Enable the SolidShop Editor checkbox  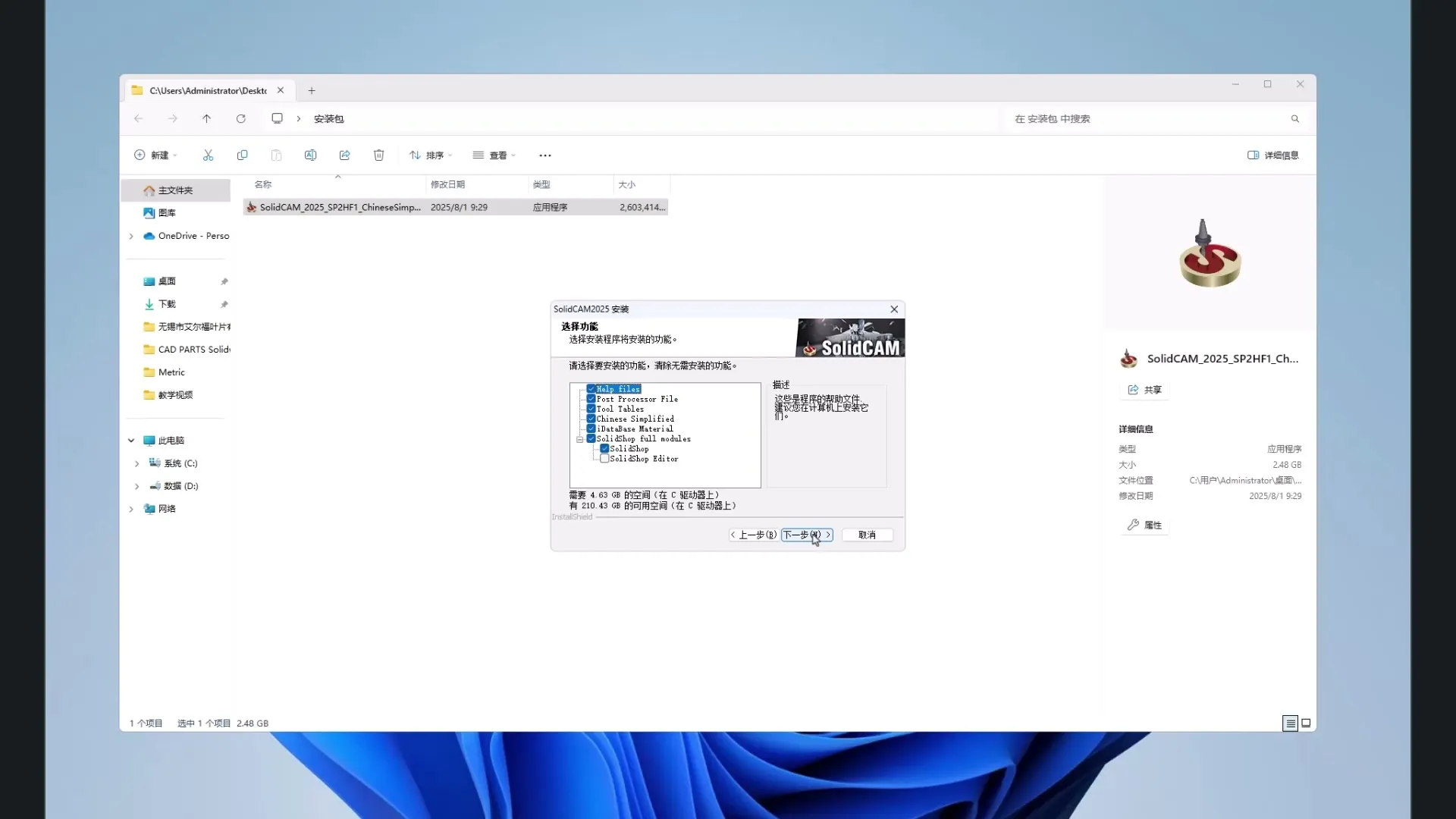(604, 458)
